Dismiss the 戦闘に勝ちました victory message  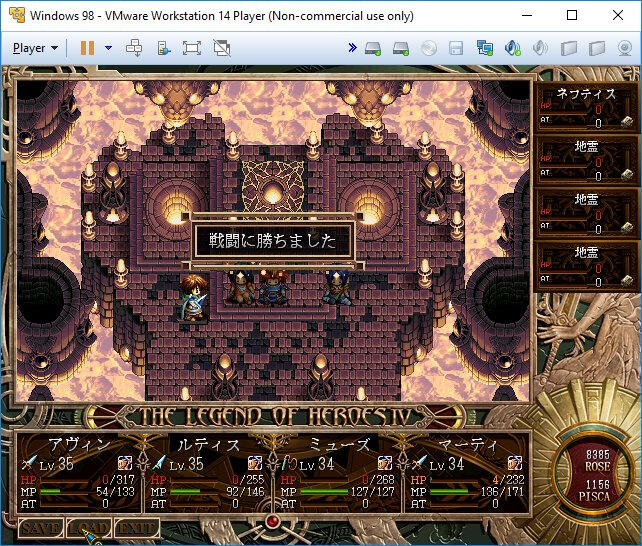point(274,240)
